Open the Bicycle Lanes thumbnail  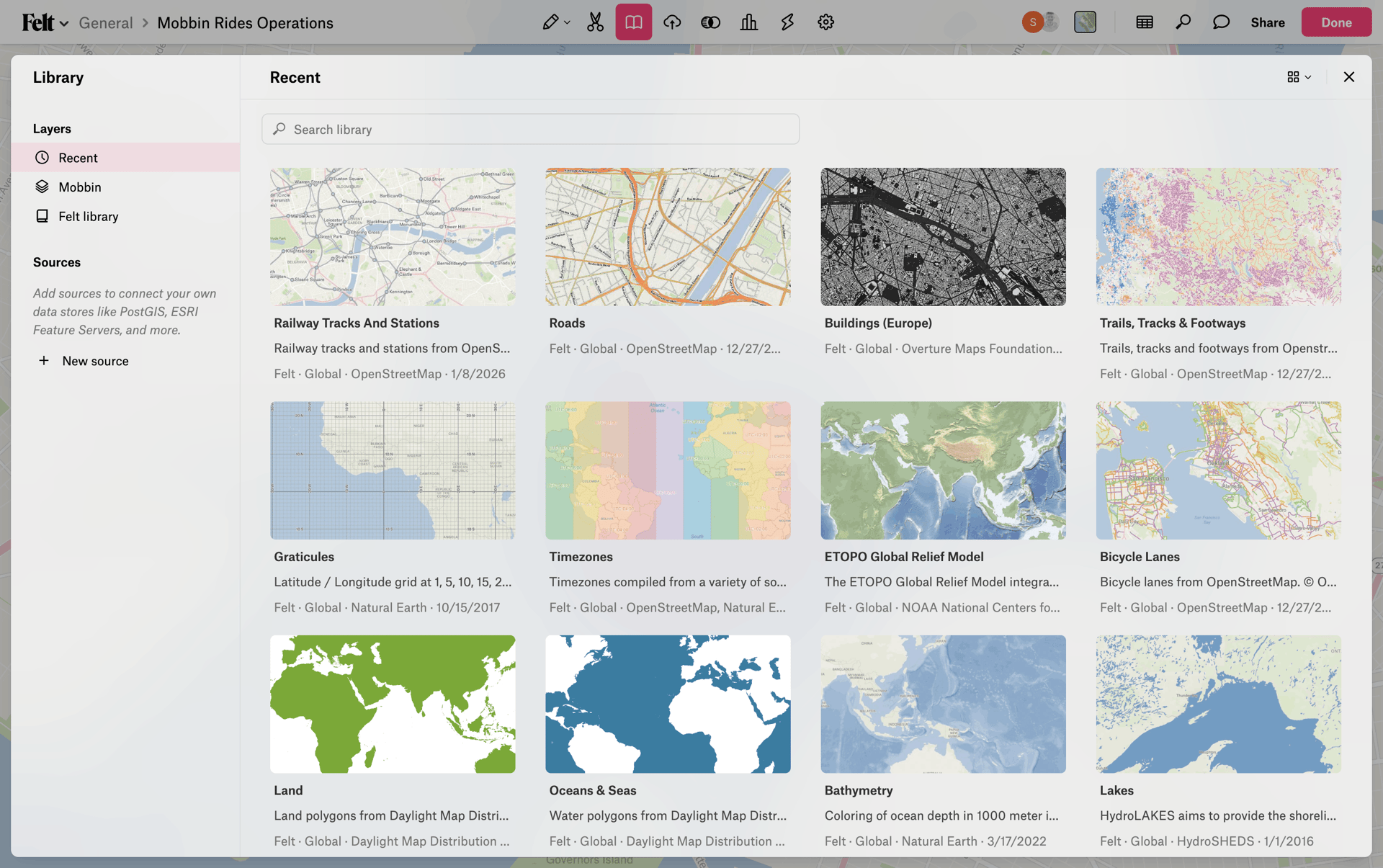click(x=1218, y=470)
